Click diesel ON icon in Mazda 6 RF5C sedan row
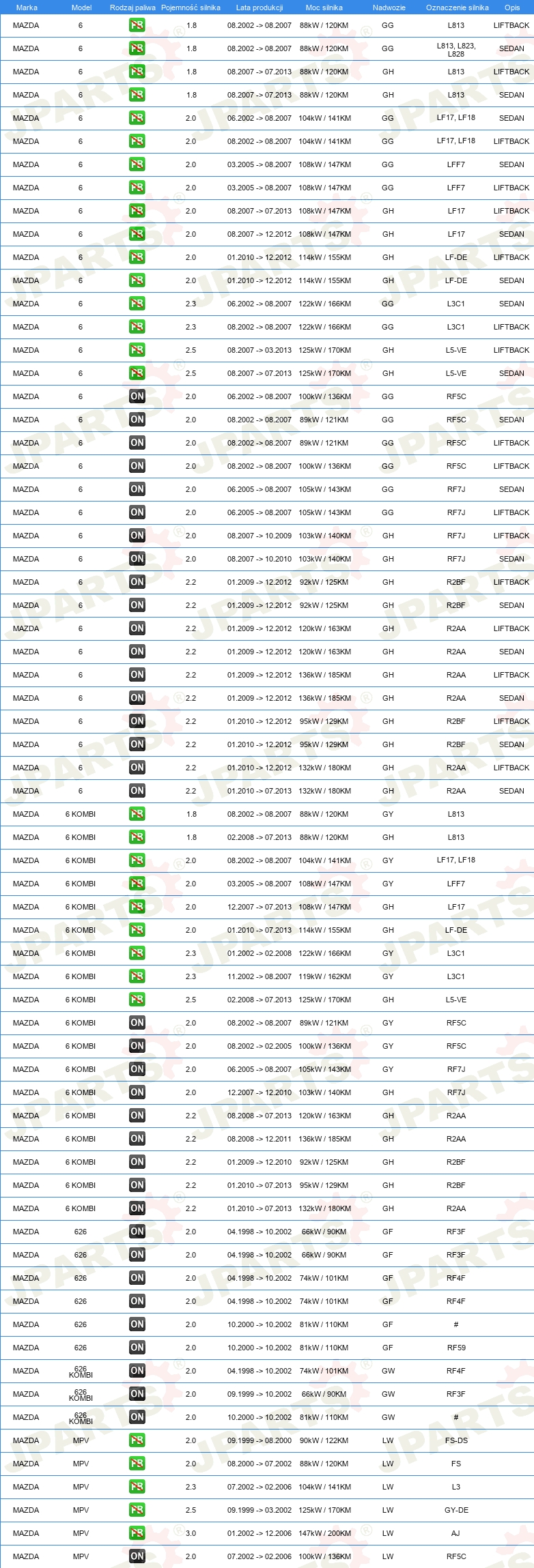The image size is (534, 1568). coord(137,420)
